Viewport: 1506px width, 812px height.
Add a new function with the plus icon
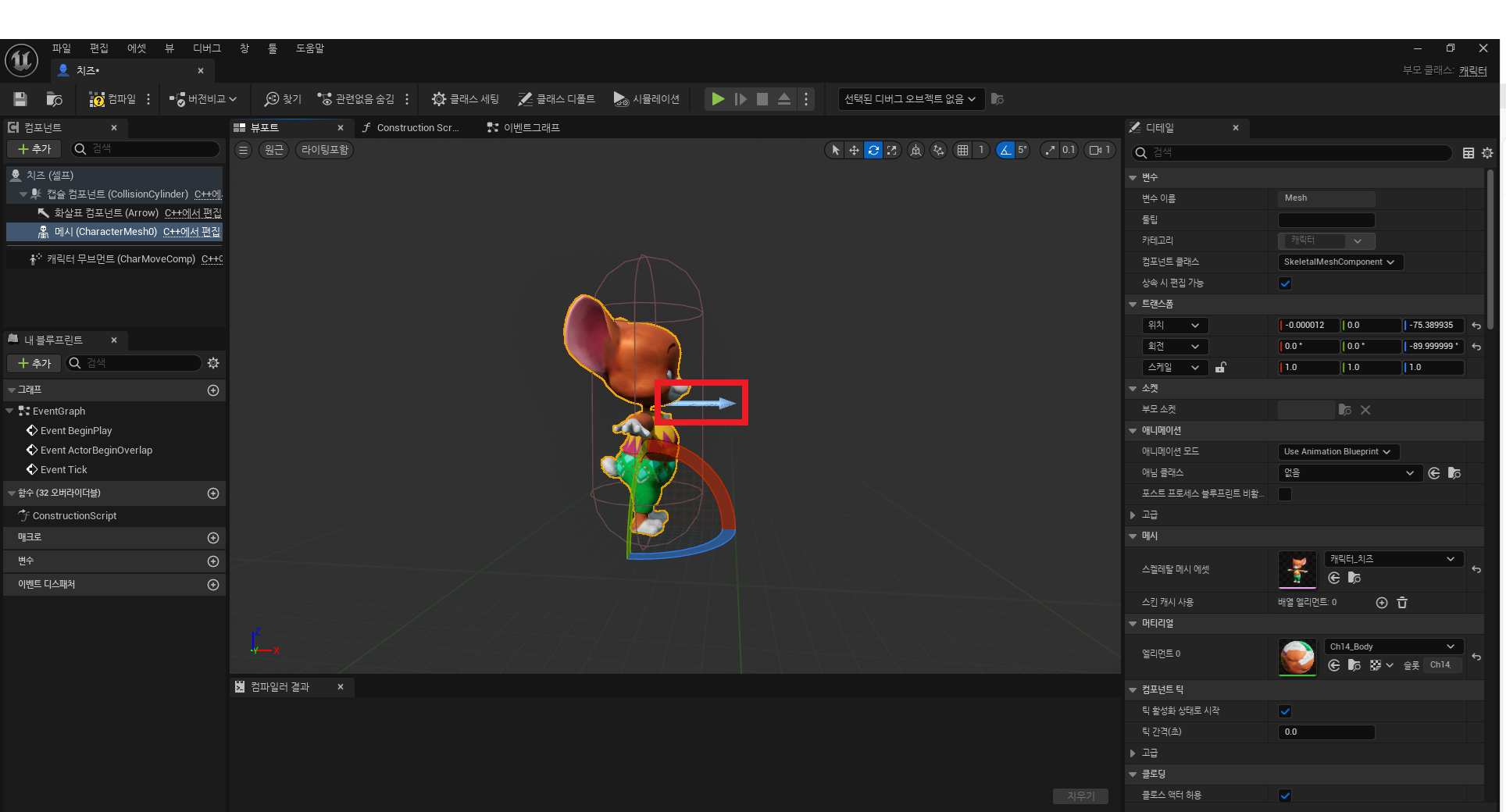(x=213, y=493)
